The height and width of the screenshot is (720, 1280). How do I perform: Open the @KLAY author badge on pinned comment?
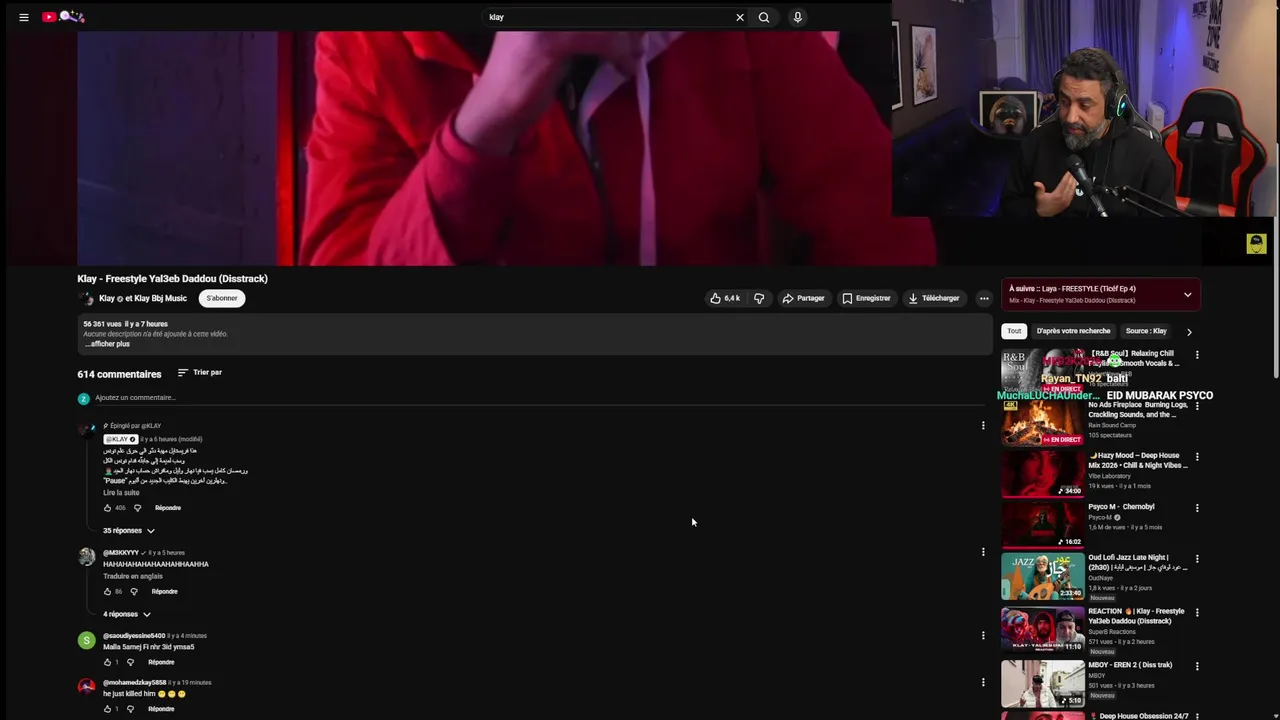coord(120,439)
